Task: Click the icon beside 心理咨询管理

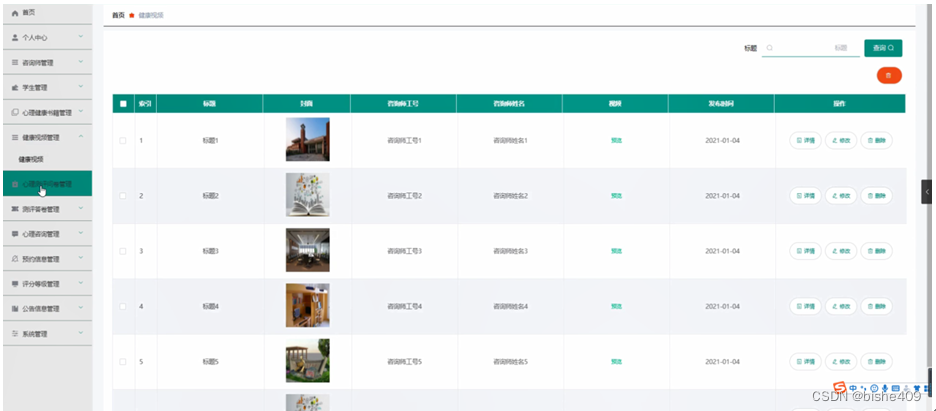Action: point(16,234)
